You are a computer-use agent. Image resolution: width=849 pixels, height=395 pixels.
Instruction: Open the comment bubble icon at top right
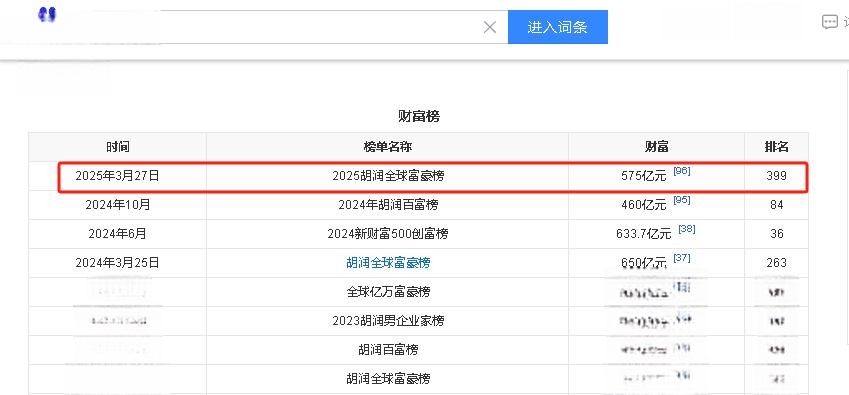[830, 22]
